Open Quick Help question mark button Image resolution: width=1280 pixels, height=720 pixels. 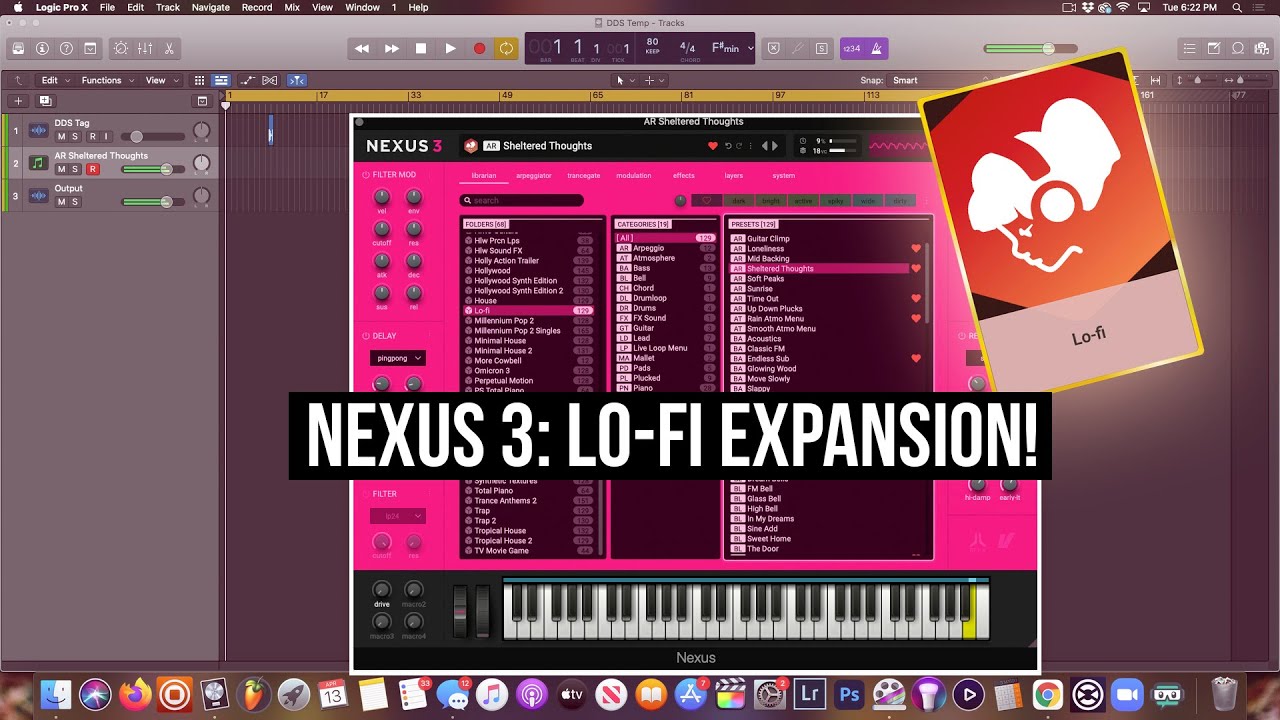coord(66,48)
